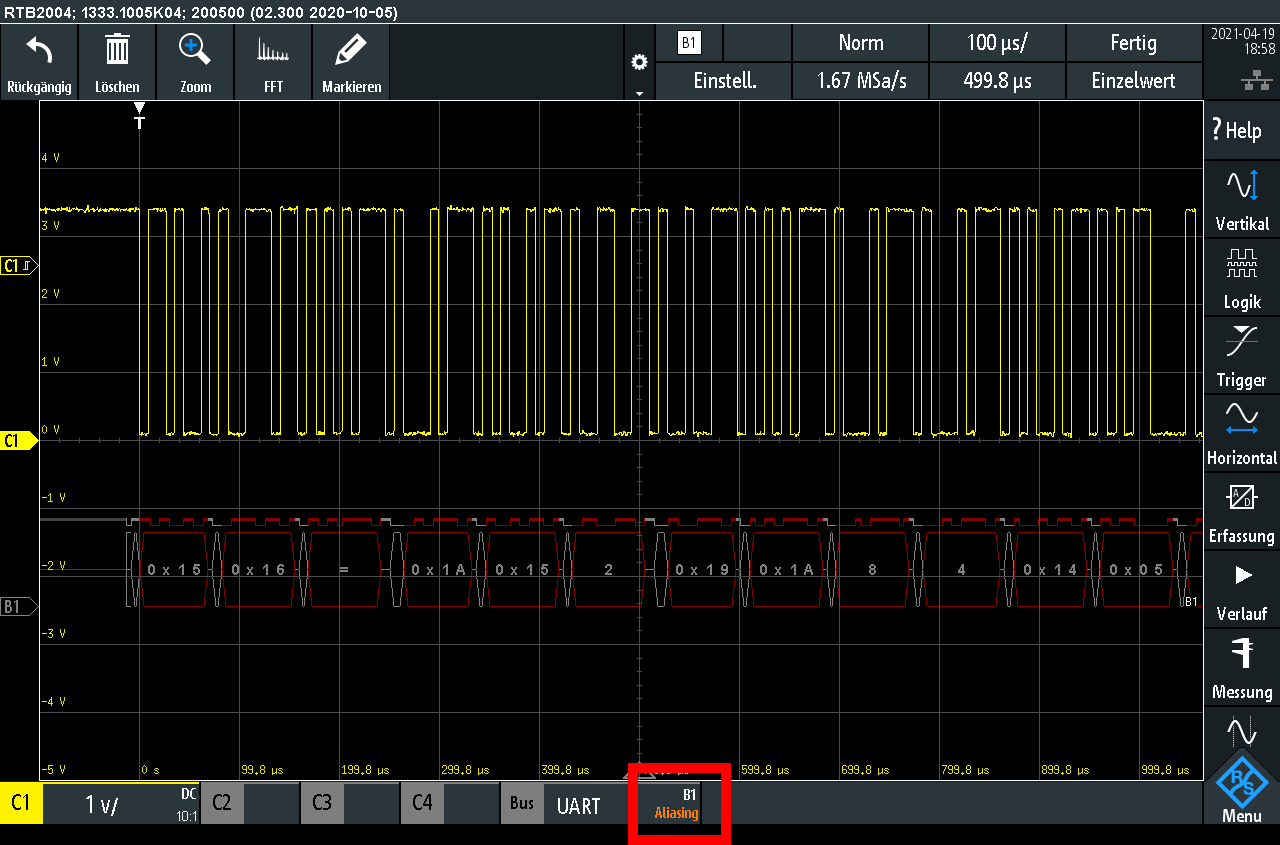Select the C1 ground level marker
The width and height of the screenshot is (1280, 845).
pyautogui.click(x=17, y=440)
